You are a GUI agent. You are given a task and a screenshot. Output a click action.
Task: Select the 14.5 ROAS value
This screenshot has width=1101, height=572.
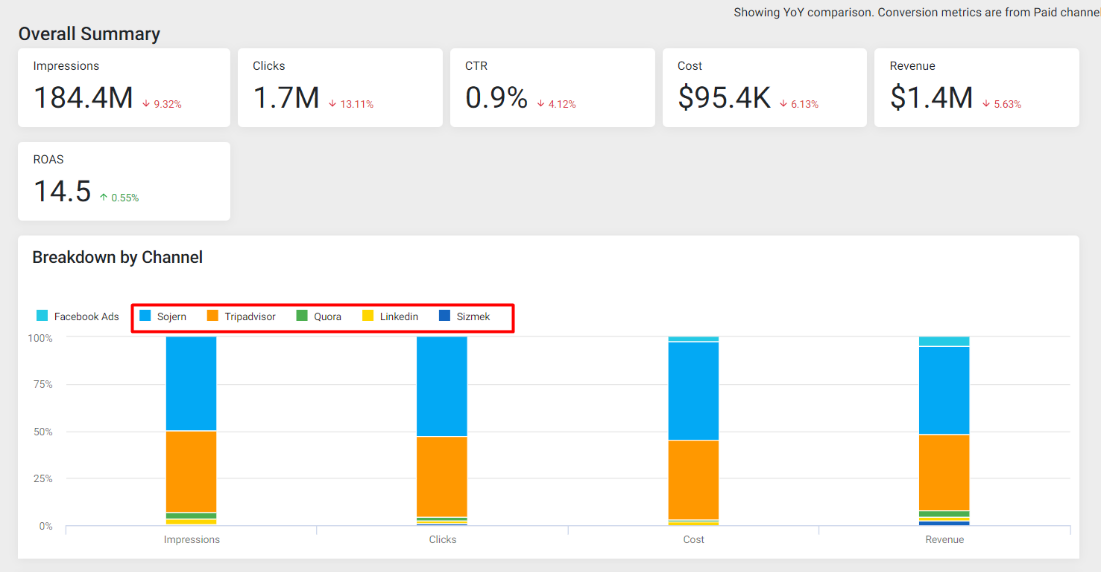(x=62, y=191)
